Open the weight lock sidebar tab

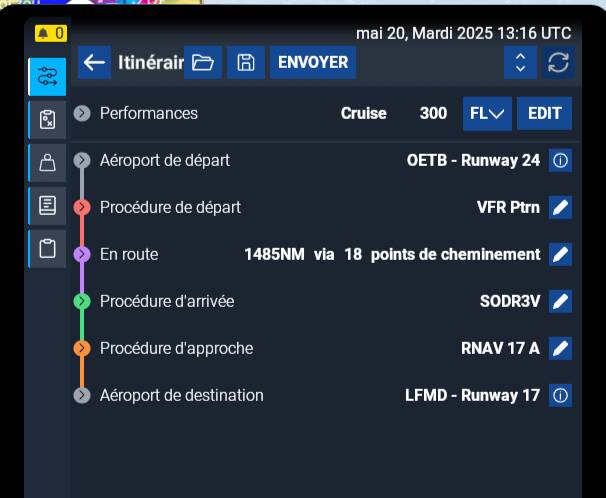pyautogui.click(x=48, y=163)
